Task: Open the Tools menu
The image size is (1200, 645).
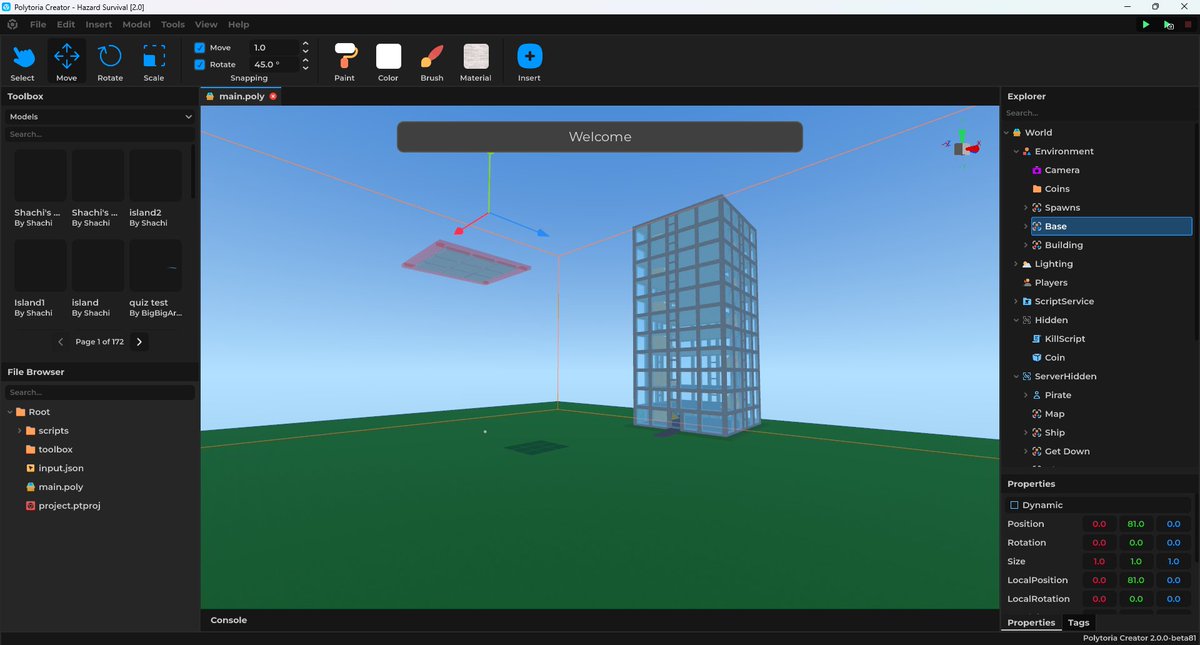Action: point(173,24)
